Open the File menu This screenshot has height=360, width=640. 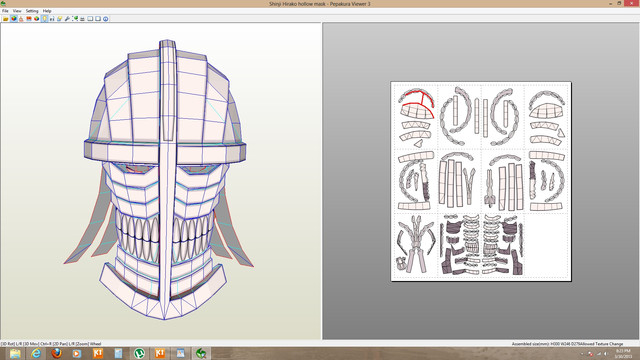(5, 11)
